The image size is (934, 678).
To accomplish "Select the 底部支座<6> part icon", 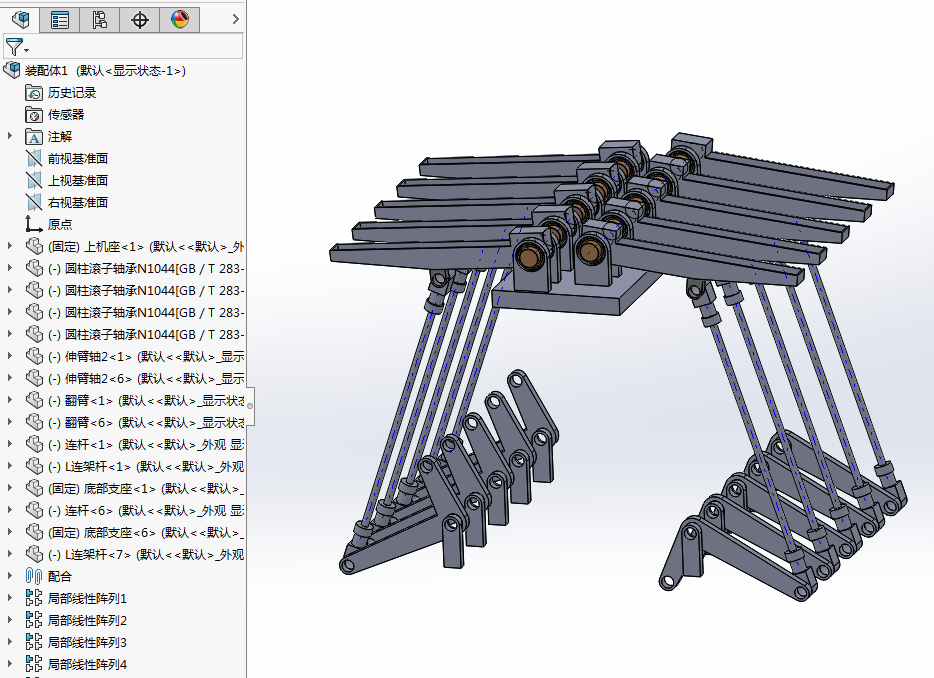I will [35, 533].
